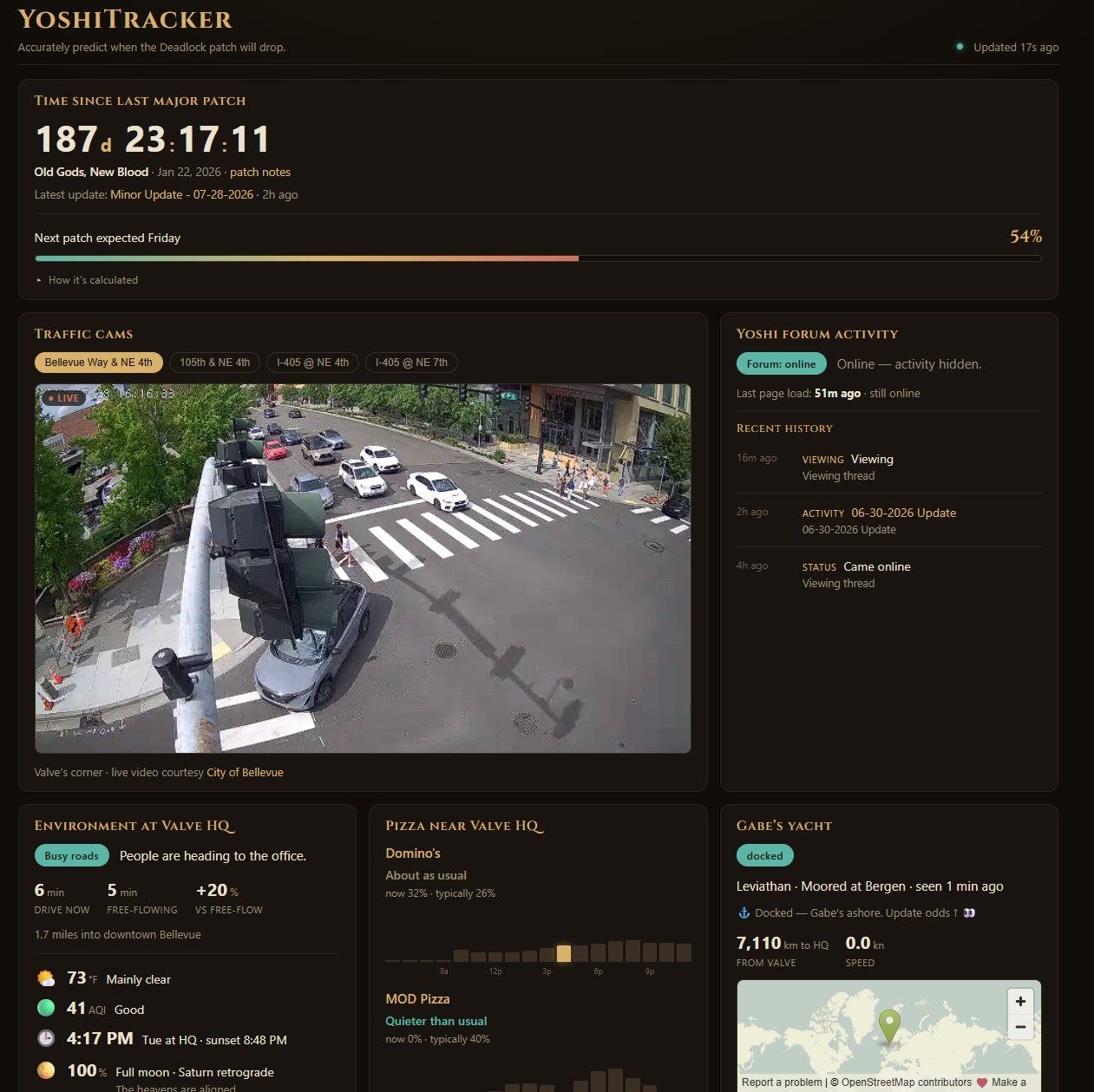1094x1092 pixels.
Task: Click the green yacht location pin
Action: tap(889, 1026)
